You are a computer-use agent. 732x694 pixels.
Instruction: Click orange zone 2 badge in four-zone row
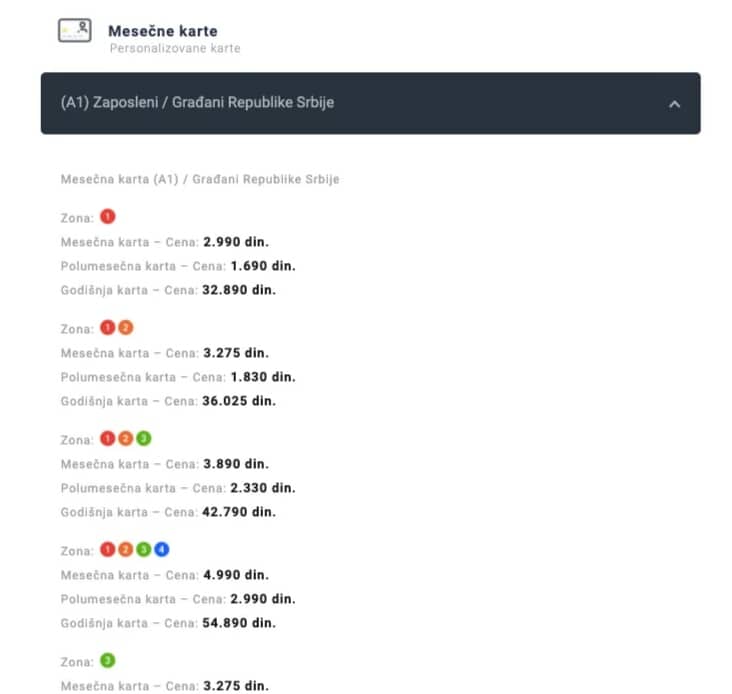[126, 550]
